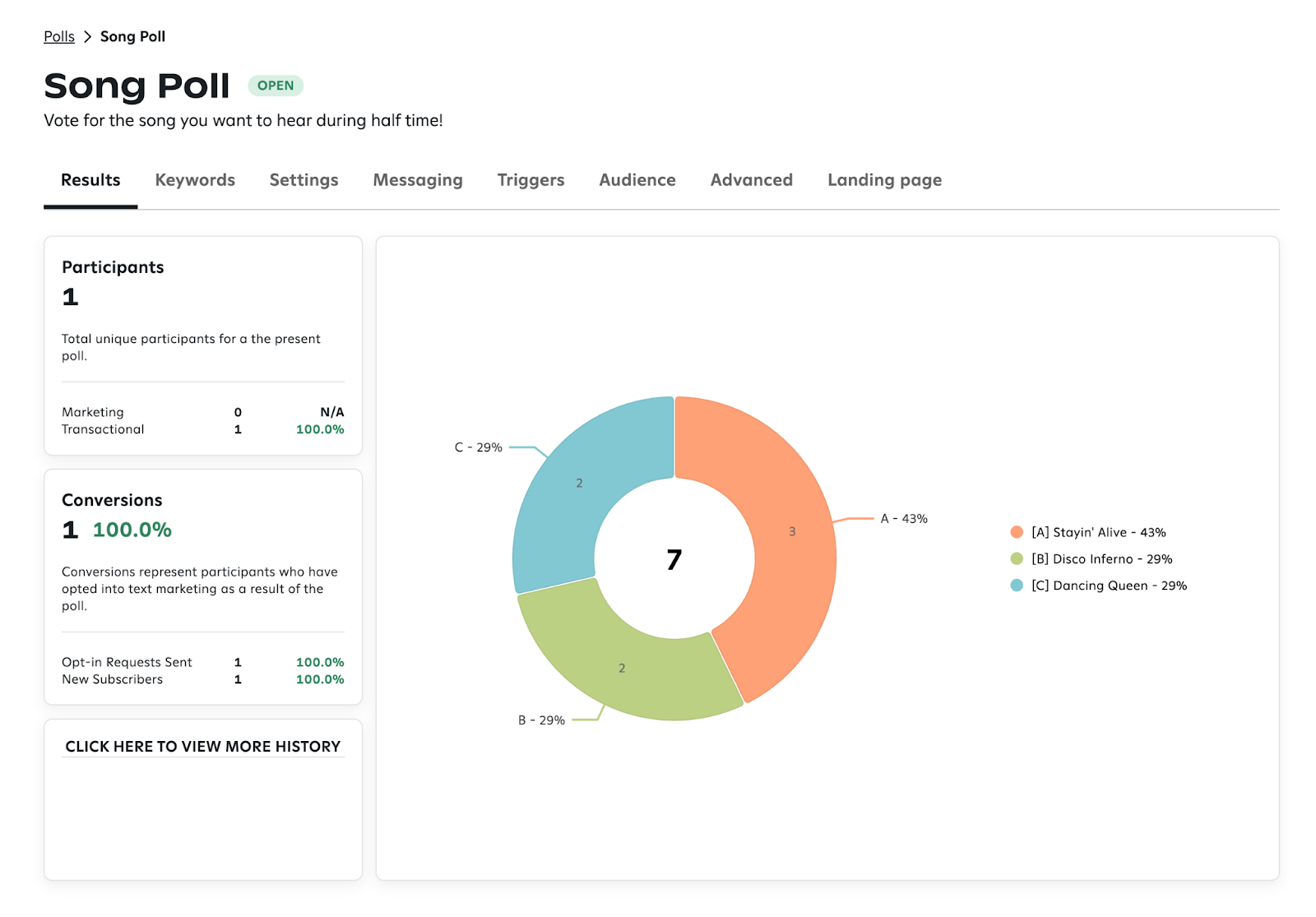The image size is (1316, 917).
Task: Open the Results tab
Action: tap(90, 180)
